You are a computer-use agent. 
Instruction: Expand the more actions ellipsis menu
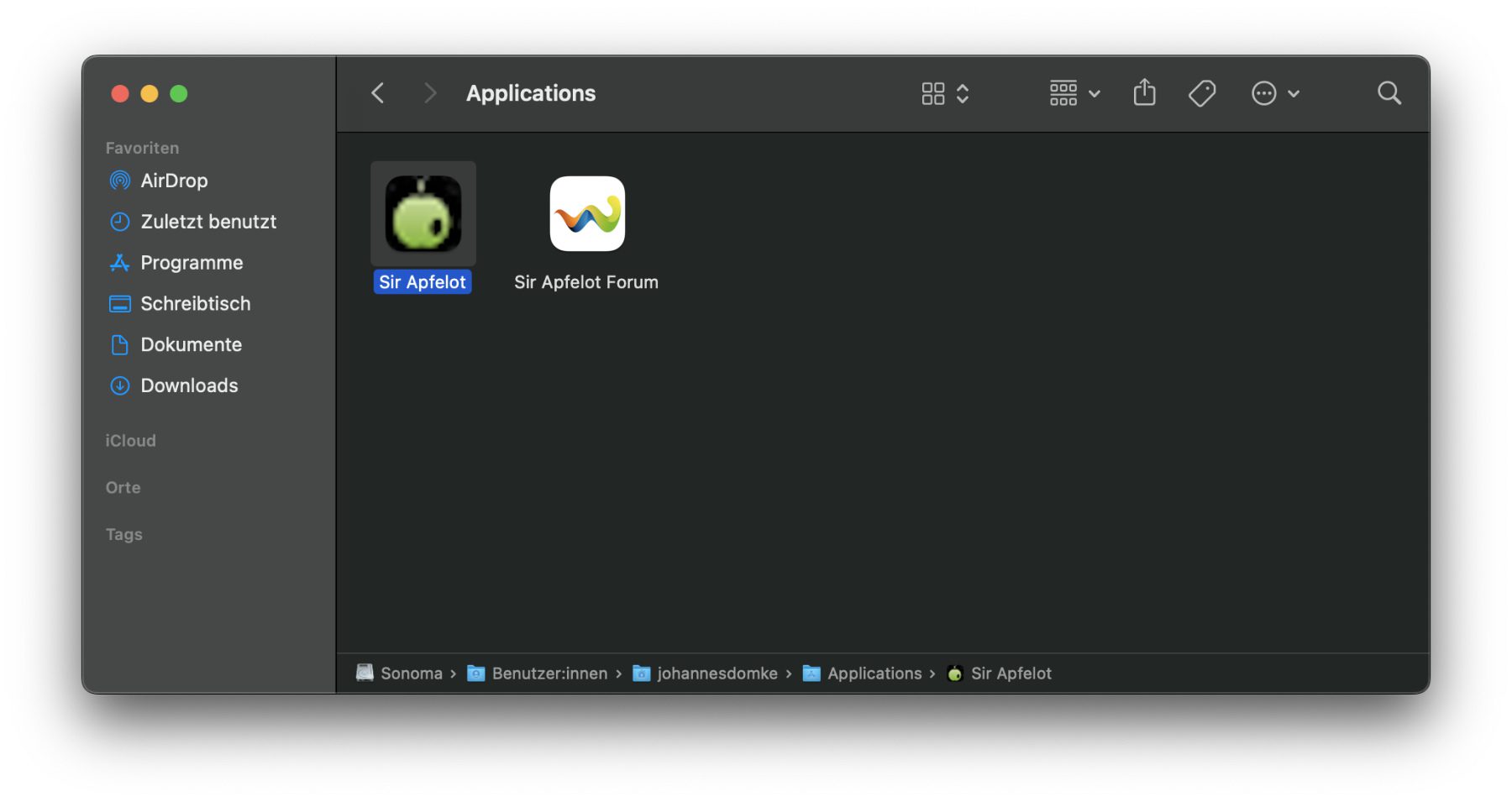coord(1274,93)
